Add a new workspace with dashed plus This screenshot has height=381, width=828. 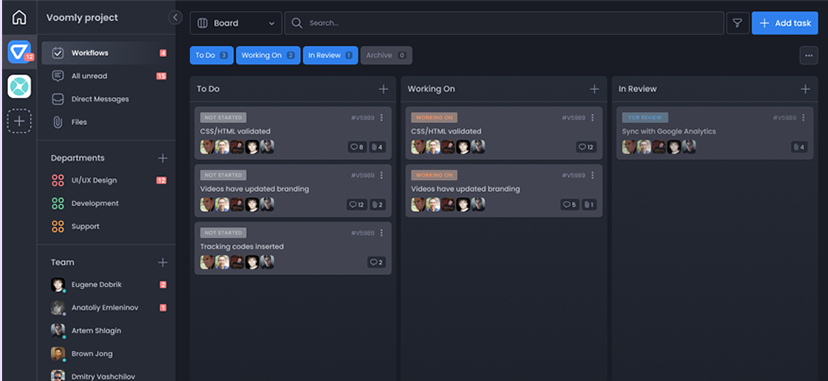19,121
